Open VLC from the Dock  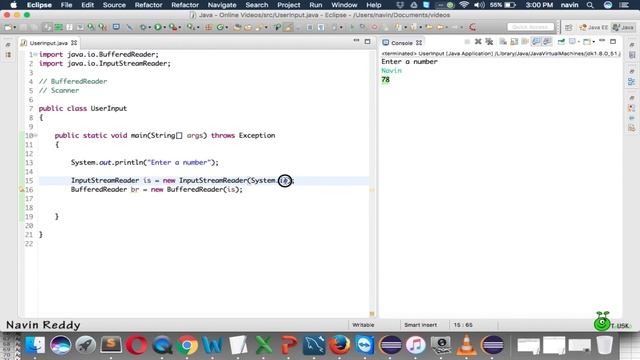[466, 345]
